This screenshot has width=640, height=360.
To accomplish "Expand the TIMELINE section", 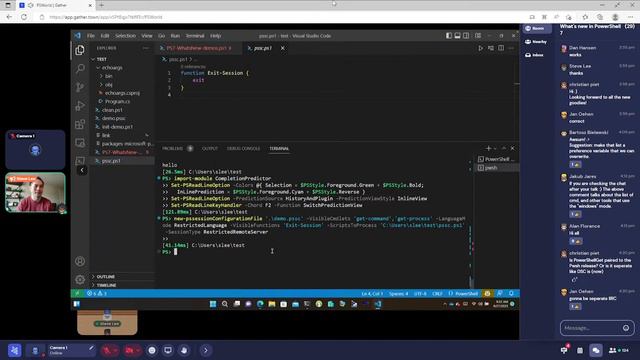I will pos(122,285).
